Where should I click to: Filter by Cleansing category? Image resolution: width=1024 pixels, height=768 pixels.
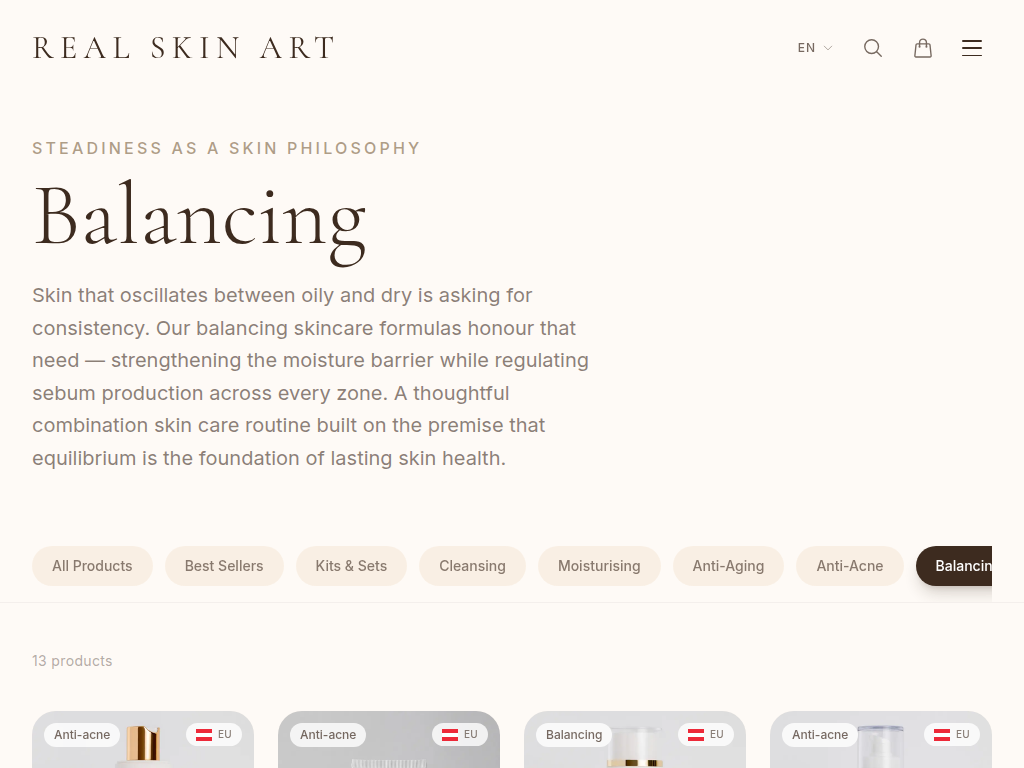(472, 566)
